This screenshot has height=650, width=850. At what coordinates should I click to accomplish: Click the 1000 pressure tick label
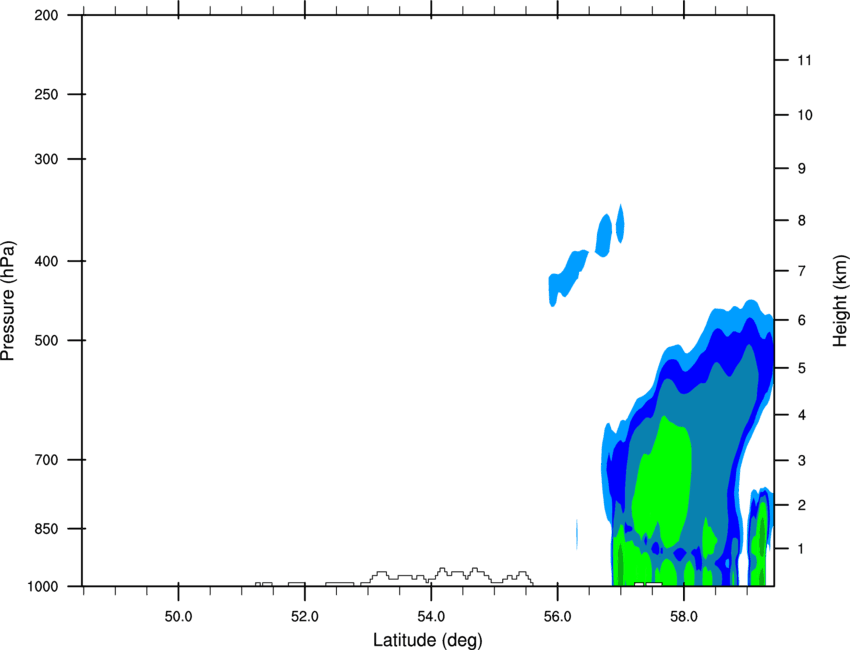[x=43, y=587]
